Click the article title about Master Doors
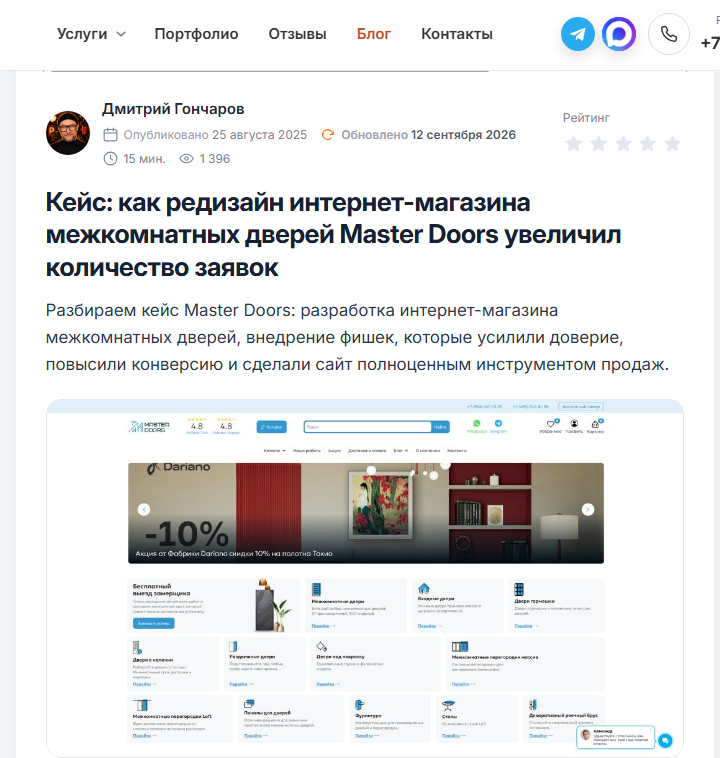 point(333,235)
